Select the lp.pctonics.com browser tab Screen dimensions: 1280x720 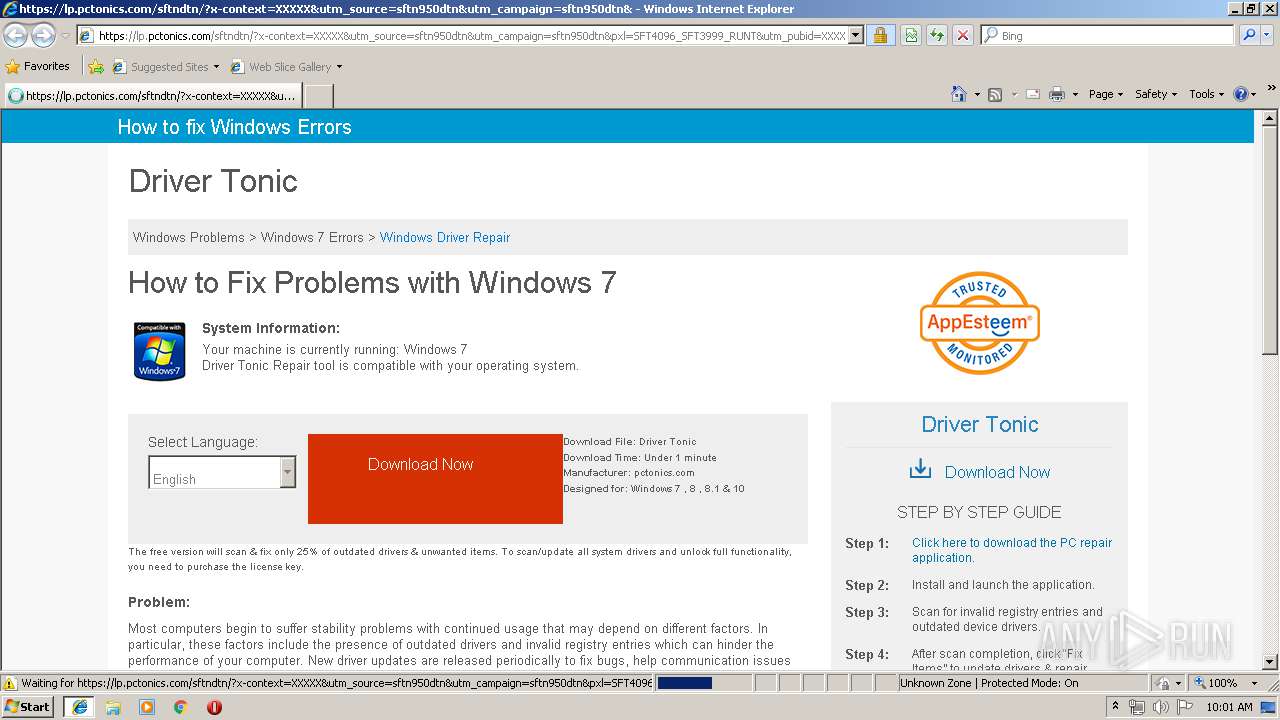[x=152, y=96]
